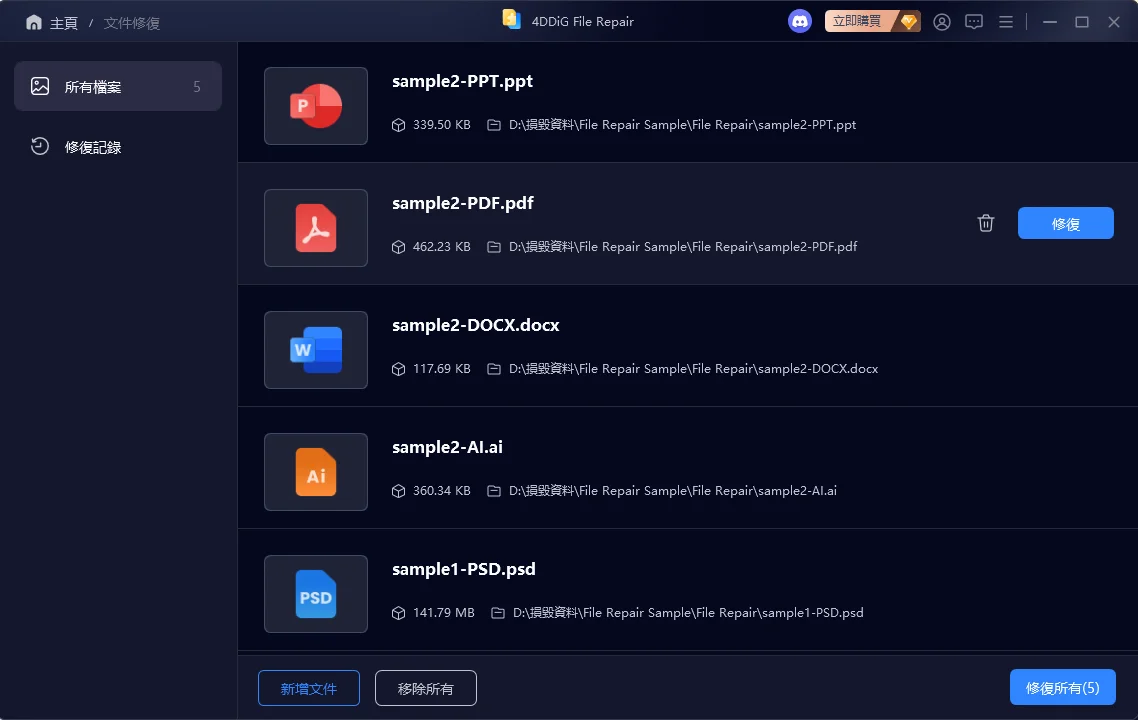Click the Illustrator icon for sample2-AI.ai
This screenshot has height=720, width=1138.
coord(316,472)
